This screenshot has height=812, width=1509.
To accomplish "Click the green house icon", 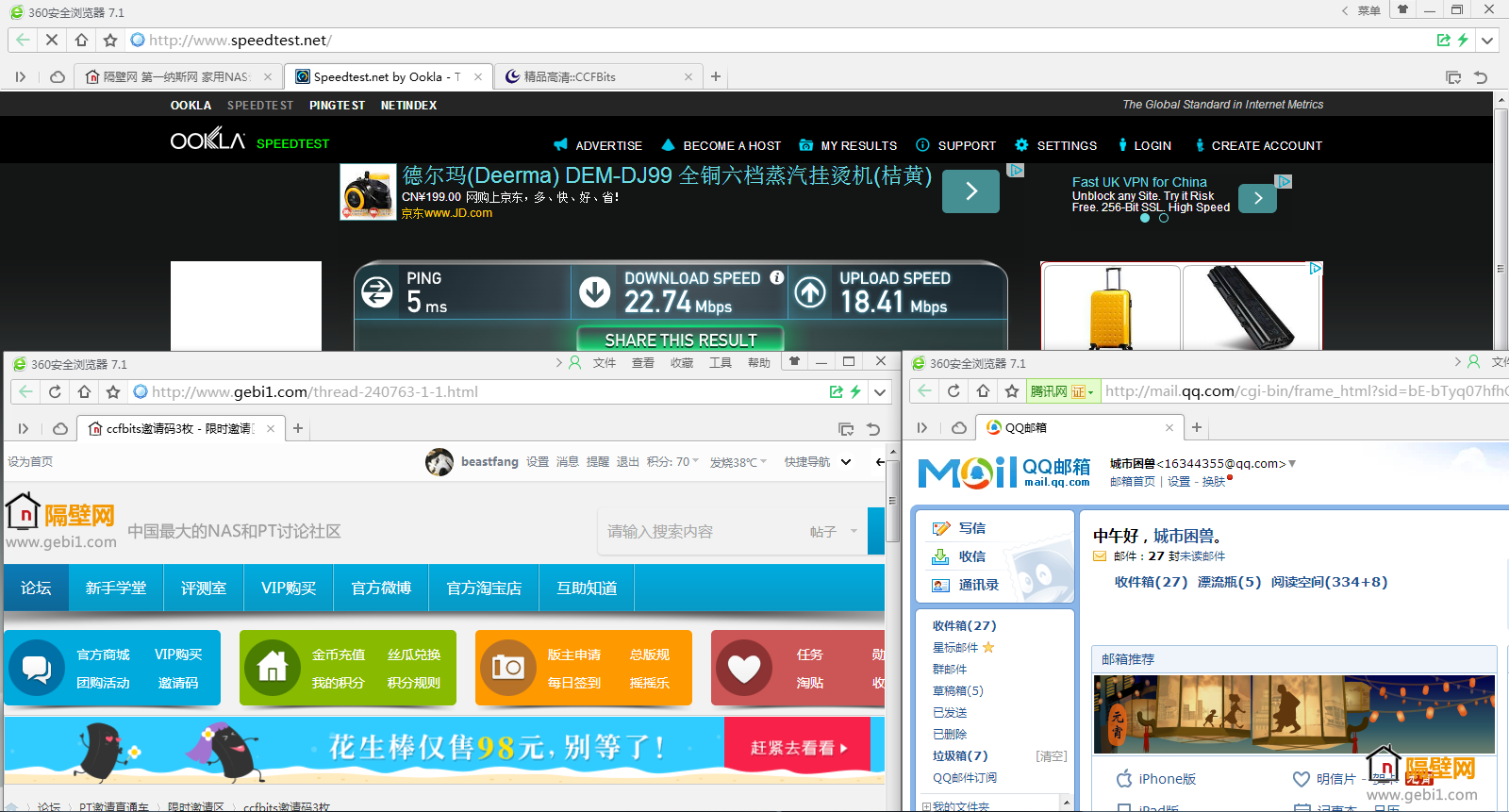I will tap(273, 668).
